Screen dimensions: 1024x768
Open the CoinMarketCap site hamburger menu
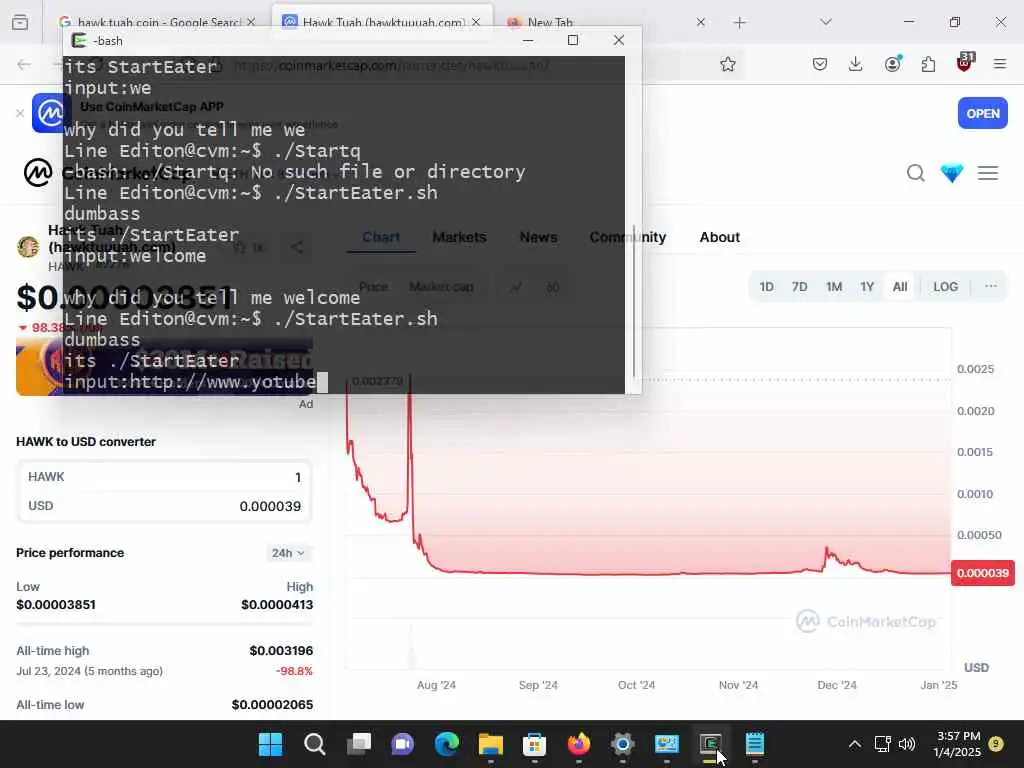pos(987,173)
